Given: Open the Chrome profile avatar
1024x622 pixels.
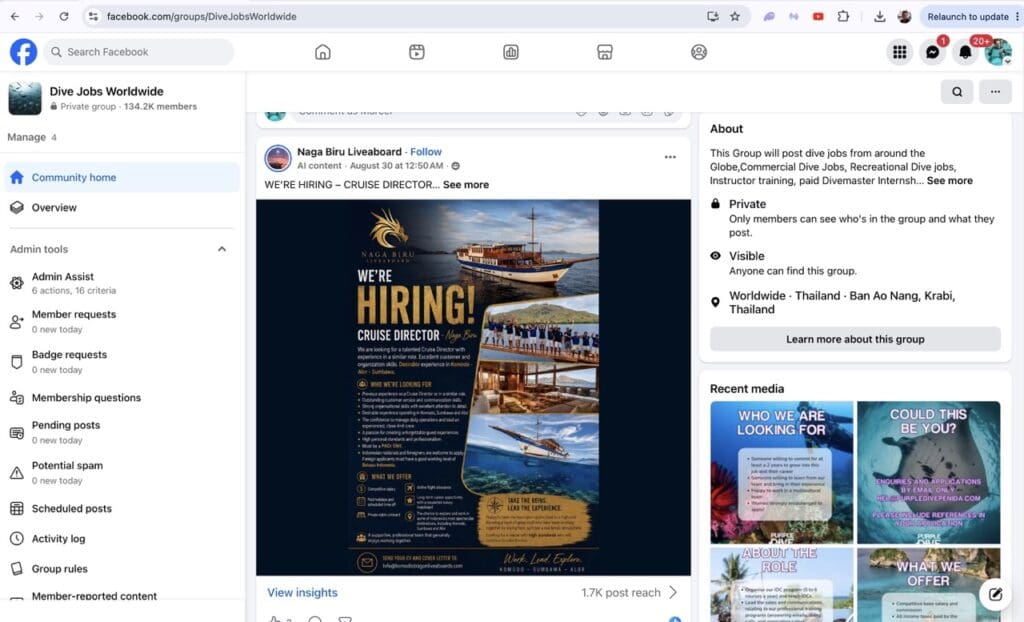Looking at the screenshot, I should [x=904, y=16].
